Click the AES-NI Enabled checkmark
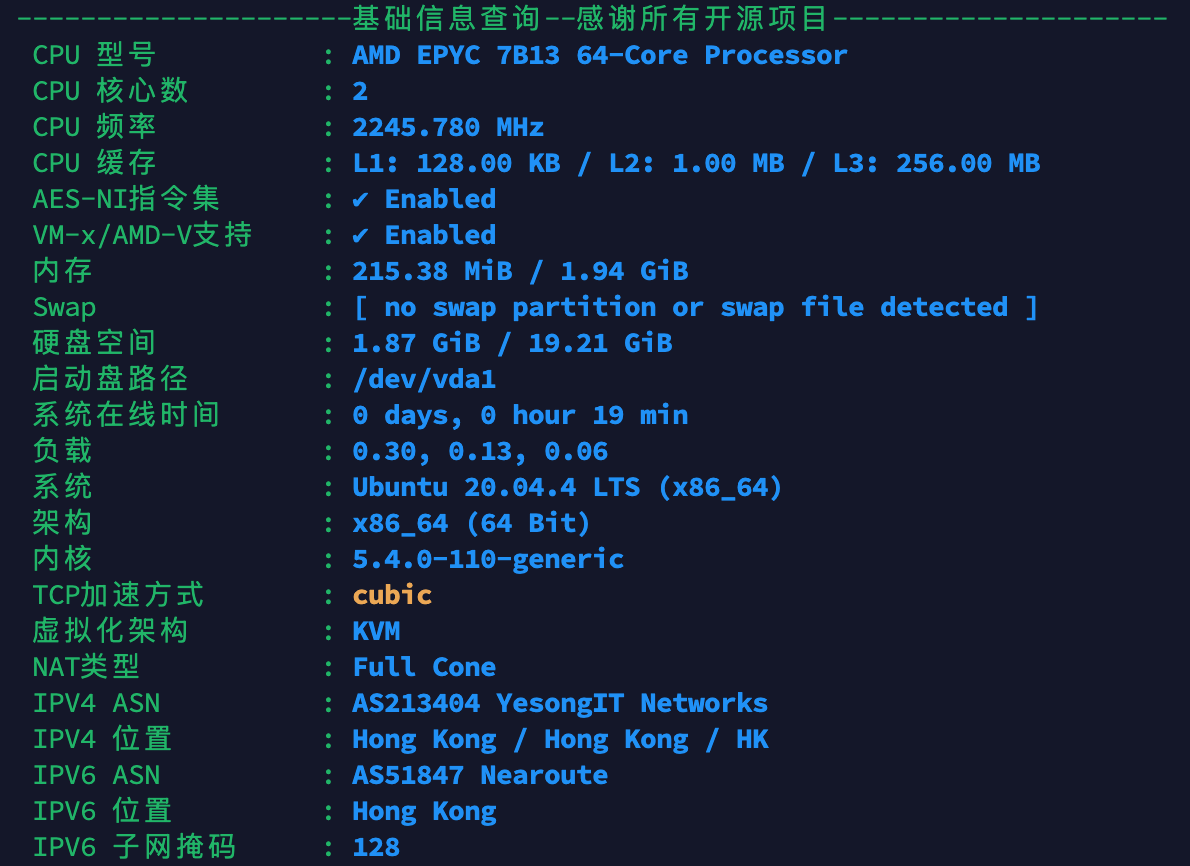 pyautogui.click(x=360, y=200)
